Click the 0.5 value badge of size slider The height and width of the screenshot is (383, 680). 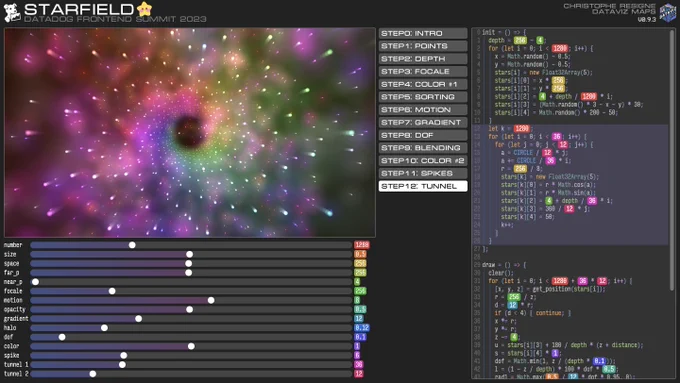[360, 254]
